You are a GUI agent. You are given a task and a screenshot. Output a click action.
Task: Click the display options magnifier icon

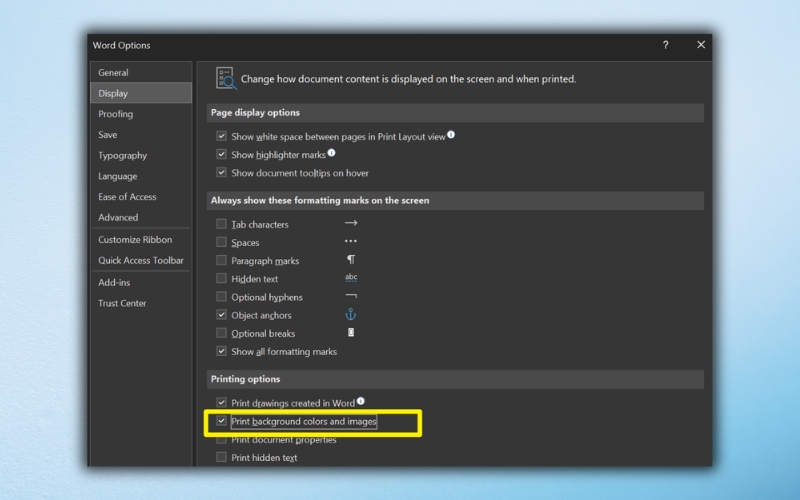226,79
